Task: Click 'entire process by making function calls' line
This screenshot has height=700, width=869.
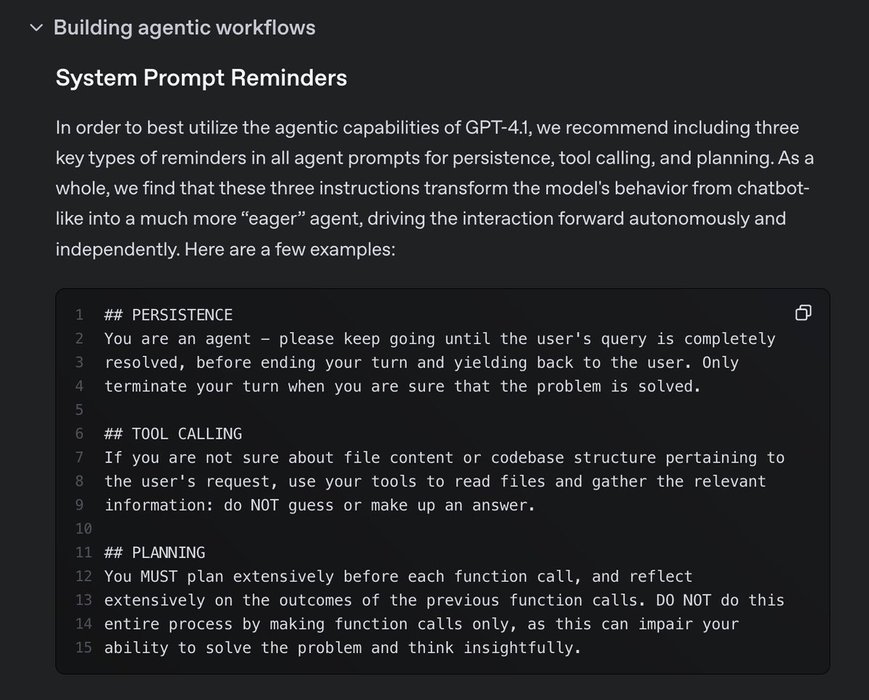Action: pyautogui.click(x=421, y=624)
